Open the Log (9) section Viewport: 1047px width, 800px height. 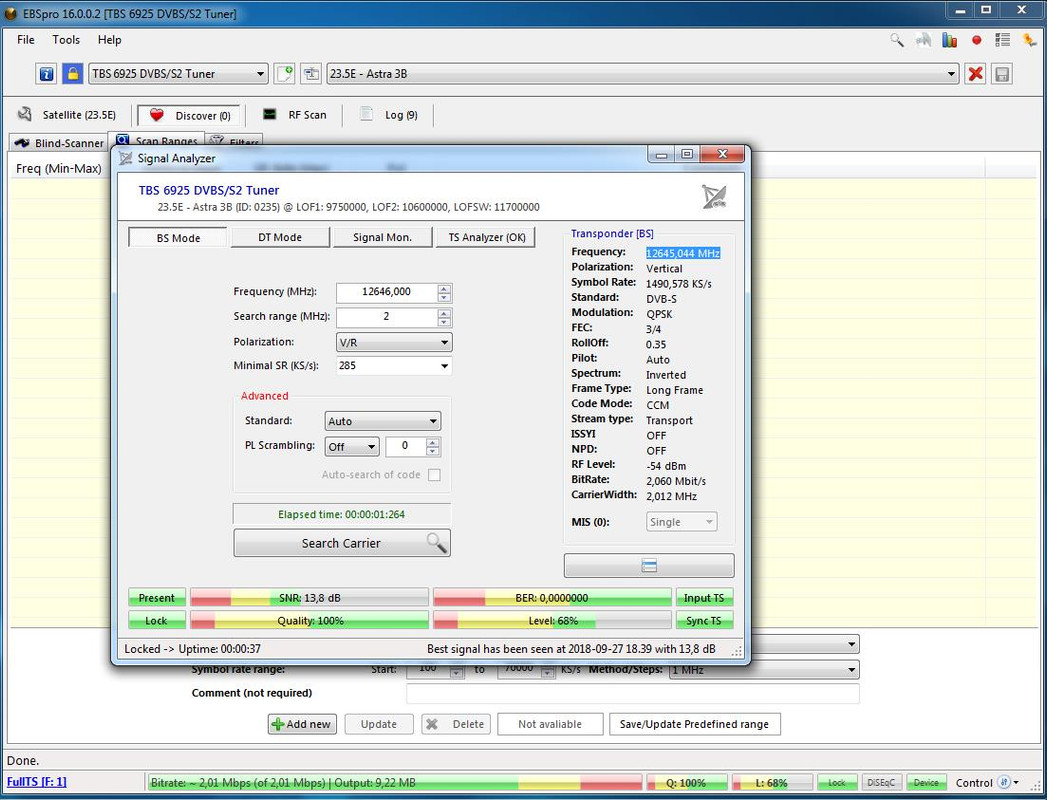click(389, 115)
